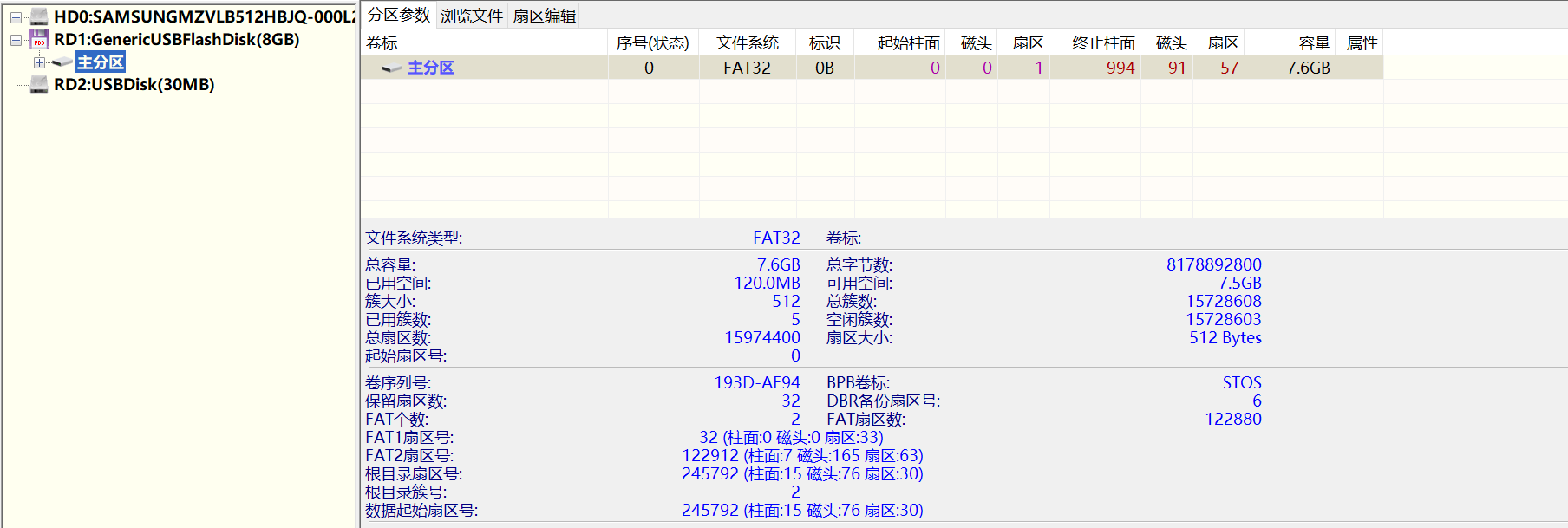Select the highlighted 主分区 tree item
1568x528 pixels.
101,62
